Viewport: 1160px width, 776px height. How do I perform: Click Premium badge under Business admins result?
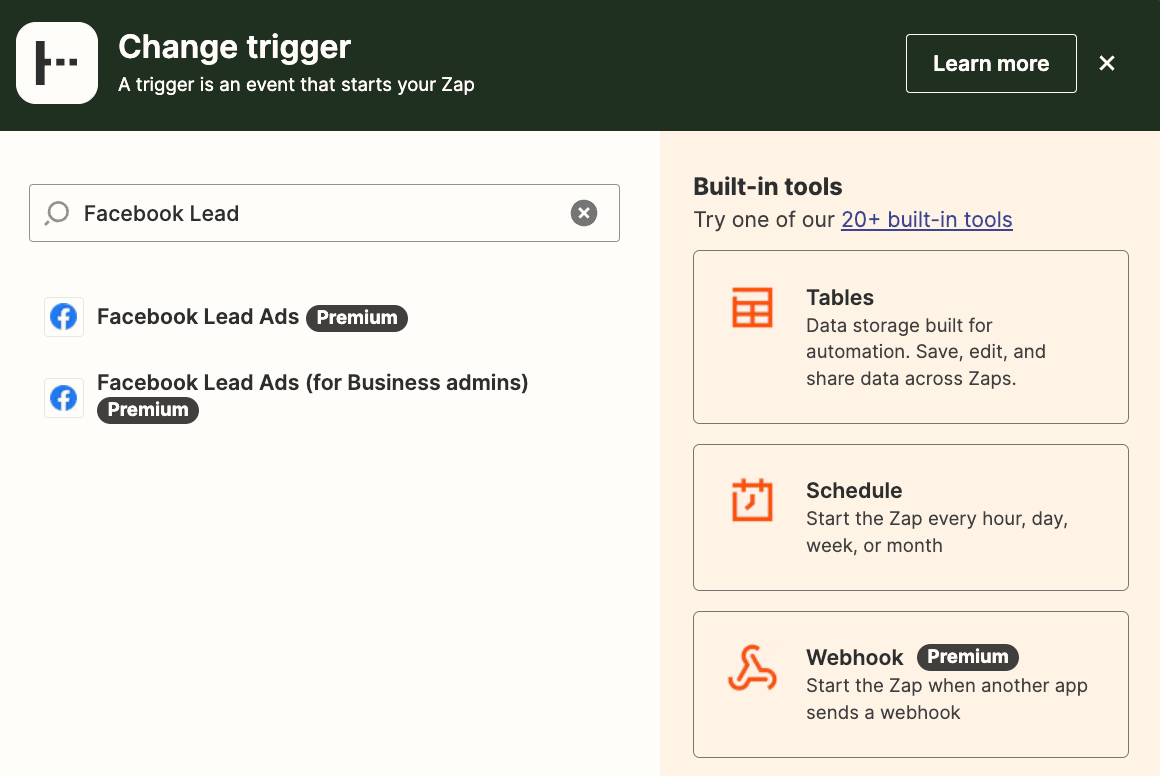click(x=148, y=410)
